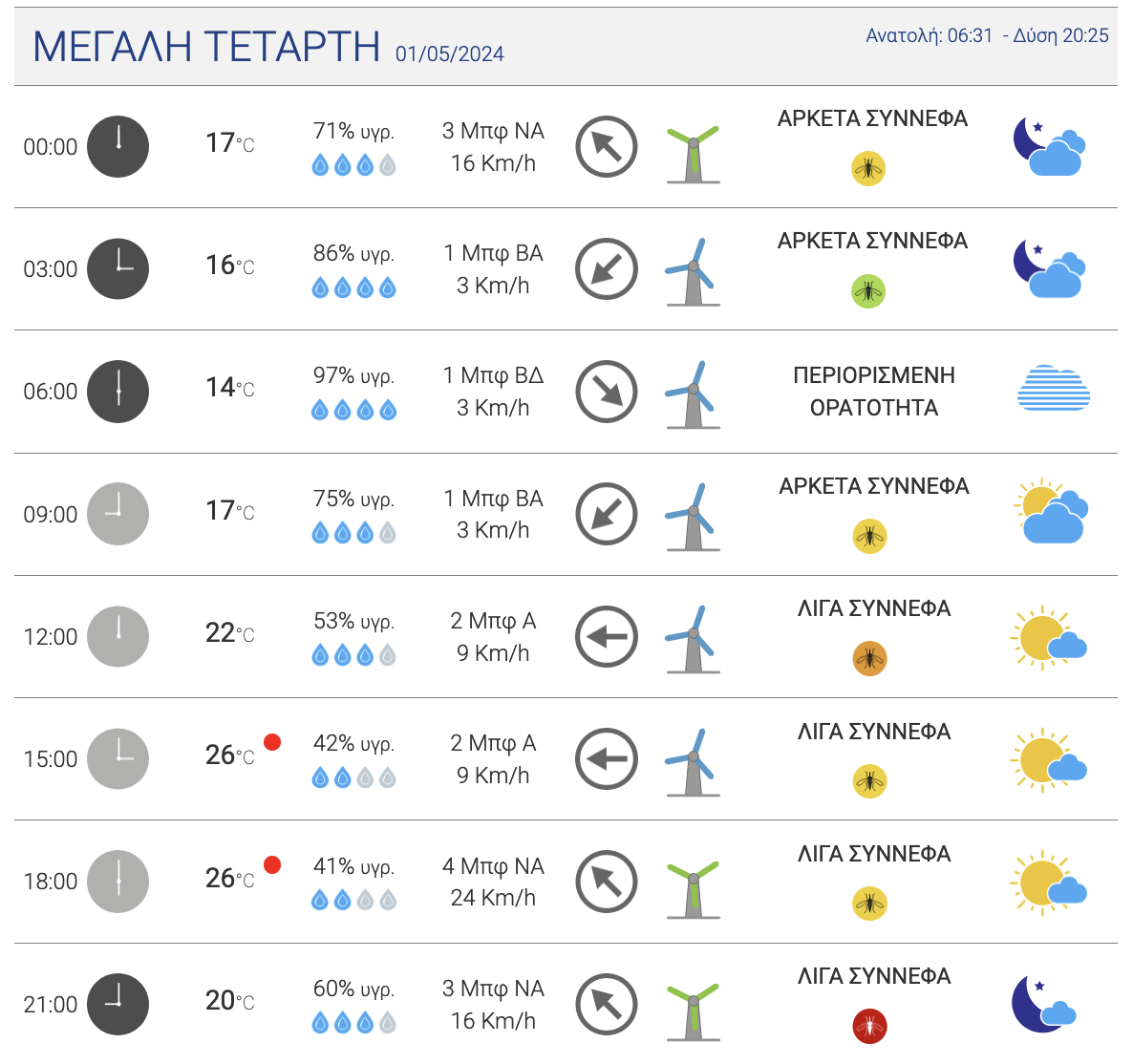The image size is (1133, 1064).
Task: Click the red mosquito icon at 21:00
Action: (869, 1026)
